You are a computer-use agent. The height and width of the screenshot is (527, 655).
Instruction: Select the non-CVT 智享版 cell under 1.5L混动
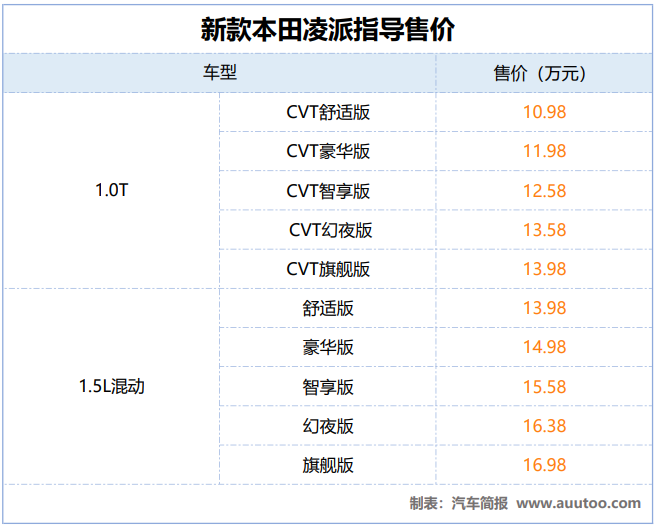click(x=328, y=387)
